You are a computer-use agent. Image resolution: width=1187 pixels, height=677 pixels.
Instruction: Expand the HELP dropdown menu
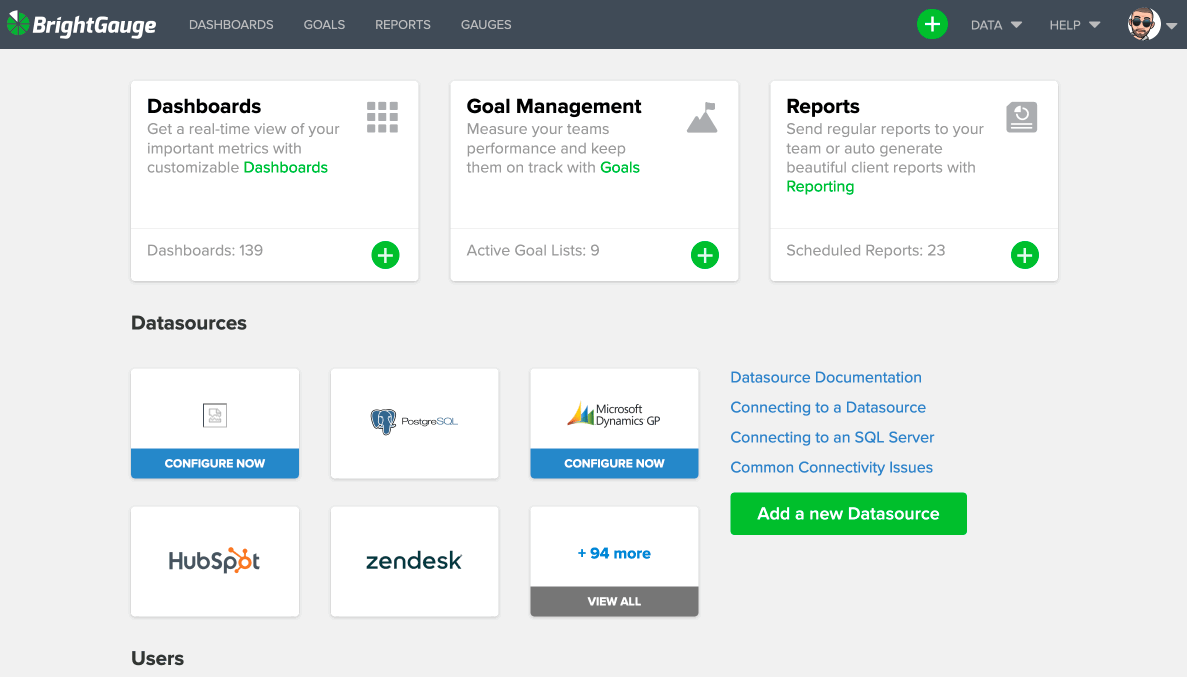pos(1074,25)
